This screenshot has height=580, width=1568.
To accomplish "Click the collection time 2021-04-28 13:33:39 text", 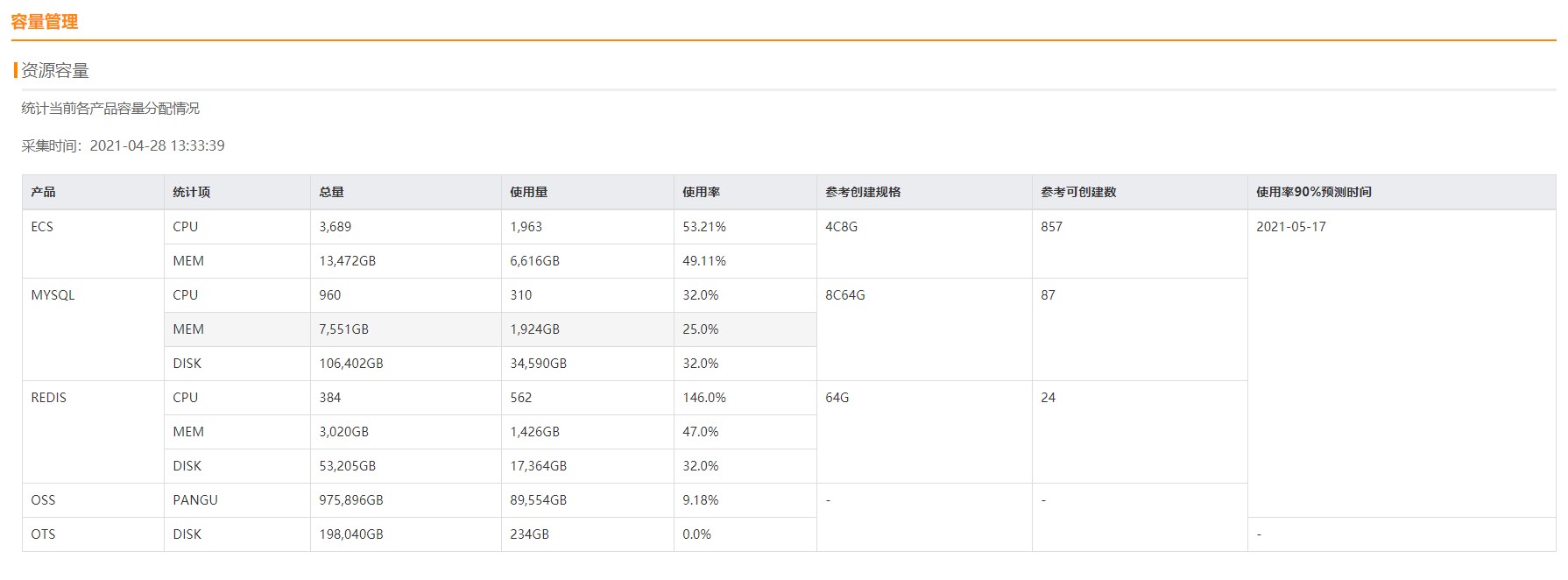I will [x=157, y=145].
